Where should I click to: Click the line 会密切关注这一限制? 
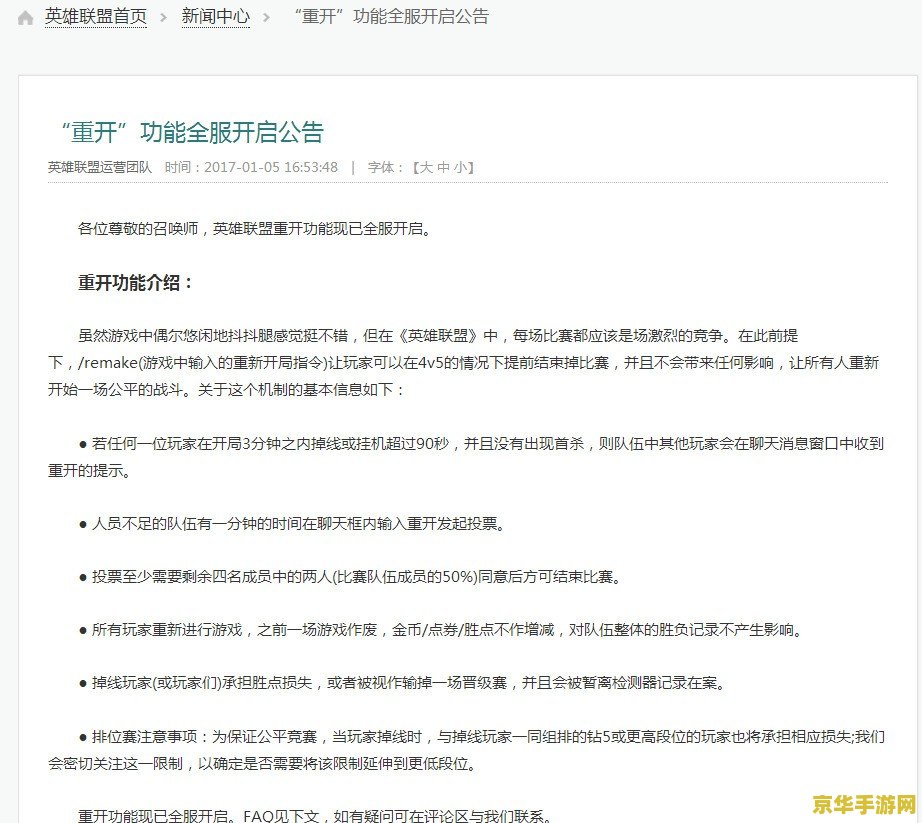click(x=262, y=764)
